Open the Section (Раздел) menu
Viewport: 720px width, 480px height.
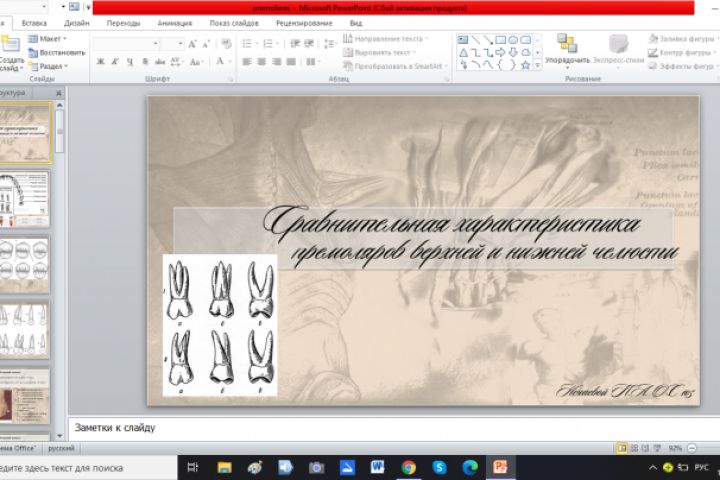point(48,67)
